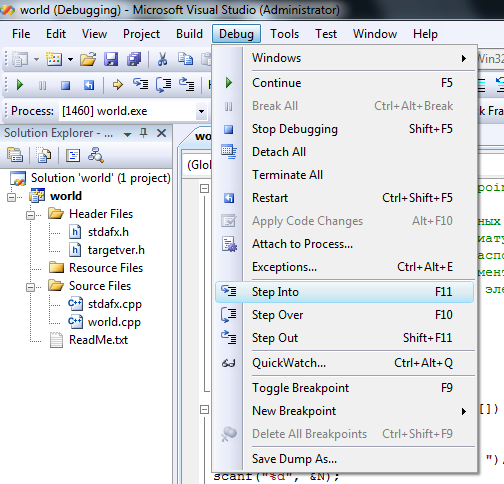Click the Break All pause toolbar icon
Viewport: 504px width, 484px height.
click(x=42, y=86)
